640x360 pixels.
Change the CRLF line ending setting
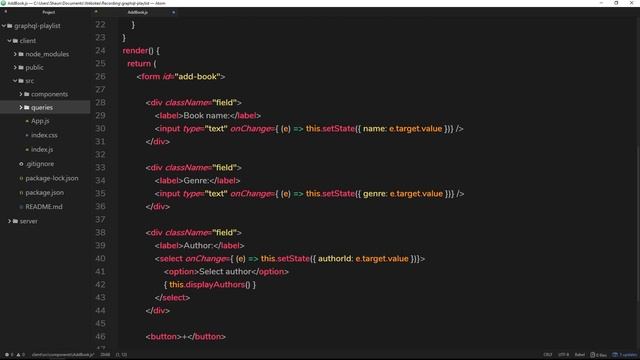pos(548,355)
